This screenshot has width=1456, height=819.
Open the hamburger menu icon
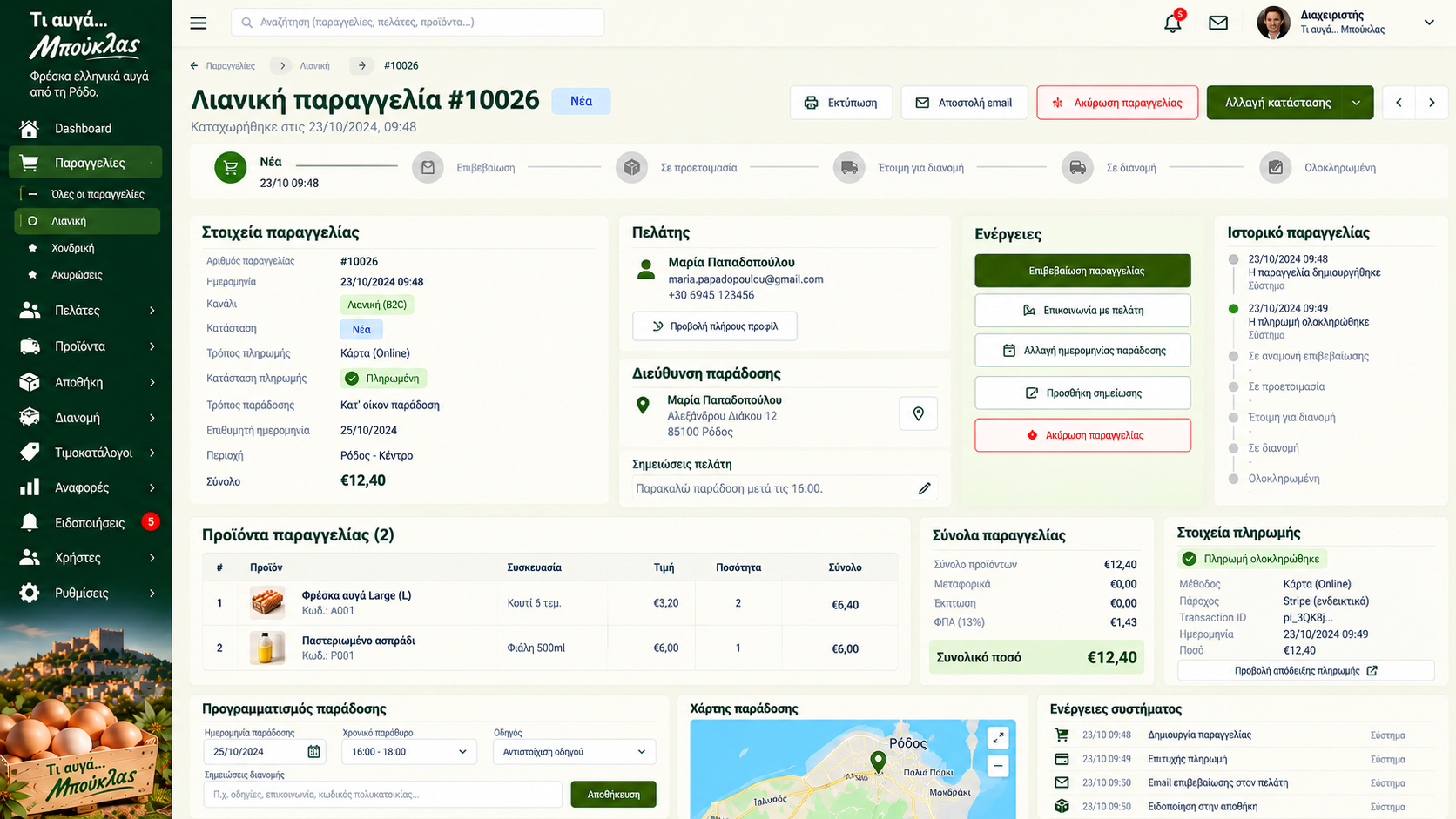(x=199, y=23)
